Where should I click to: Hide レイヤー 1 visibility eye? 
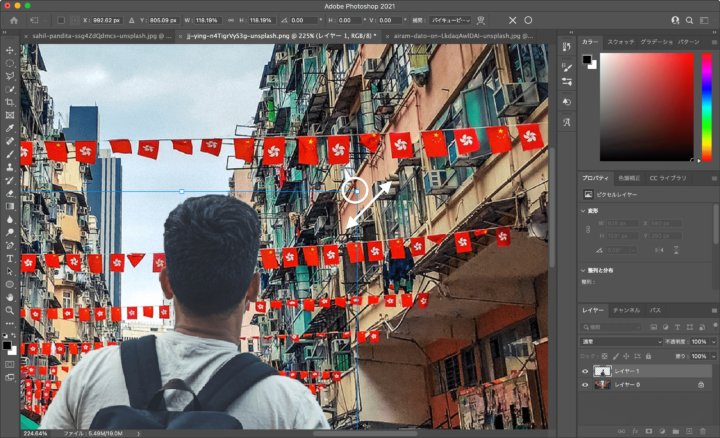click(x=585, y=371)
